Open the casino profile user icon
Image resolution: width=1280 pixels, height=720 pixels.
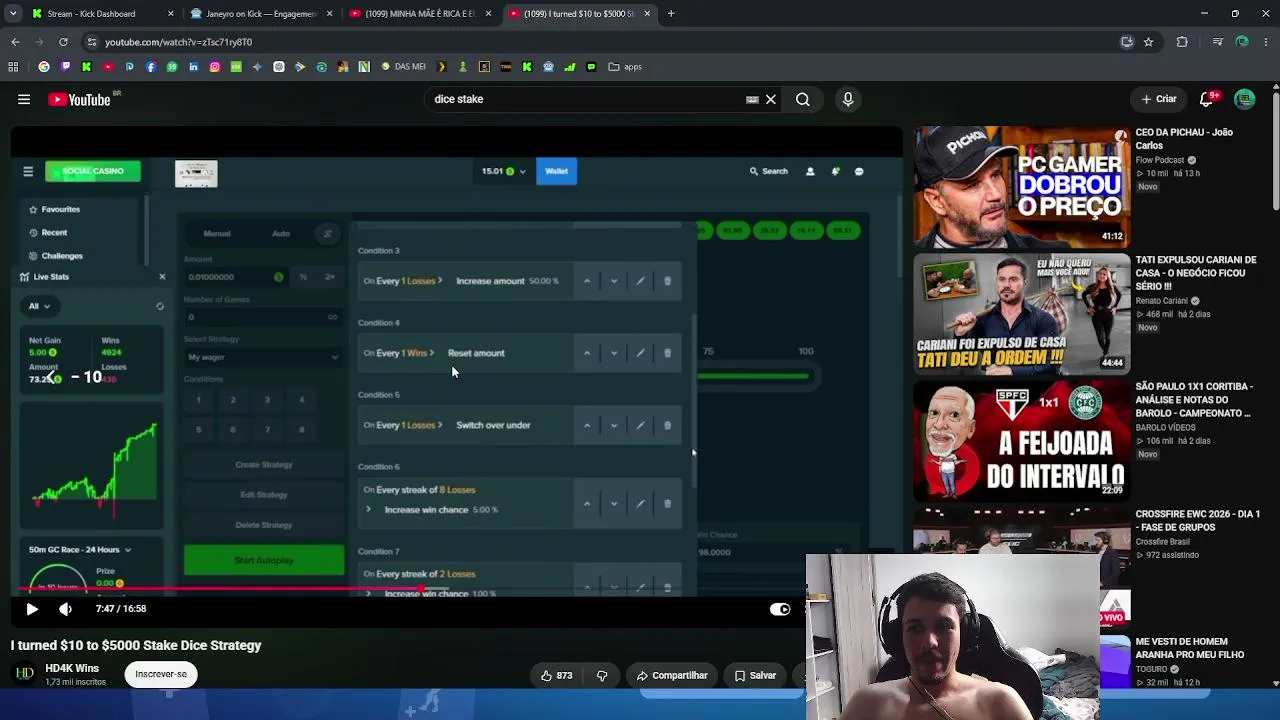(x=810, y=171)
